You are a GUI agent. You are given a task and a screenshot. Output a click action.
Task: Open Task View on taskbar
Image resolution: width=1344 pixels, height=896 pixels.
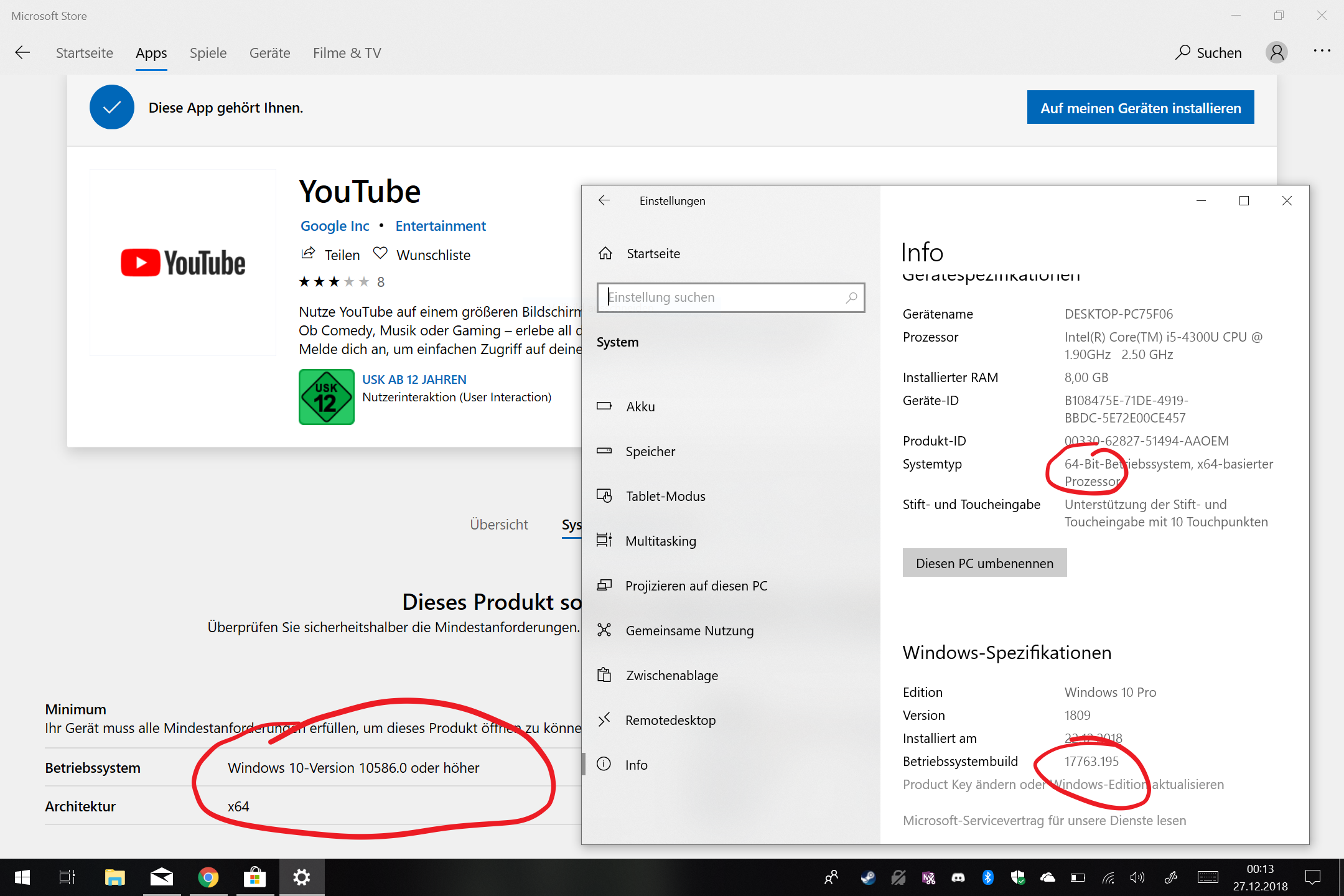(x=67, y=877)
